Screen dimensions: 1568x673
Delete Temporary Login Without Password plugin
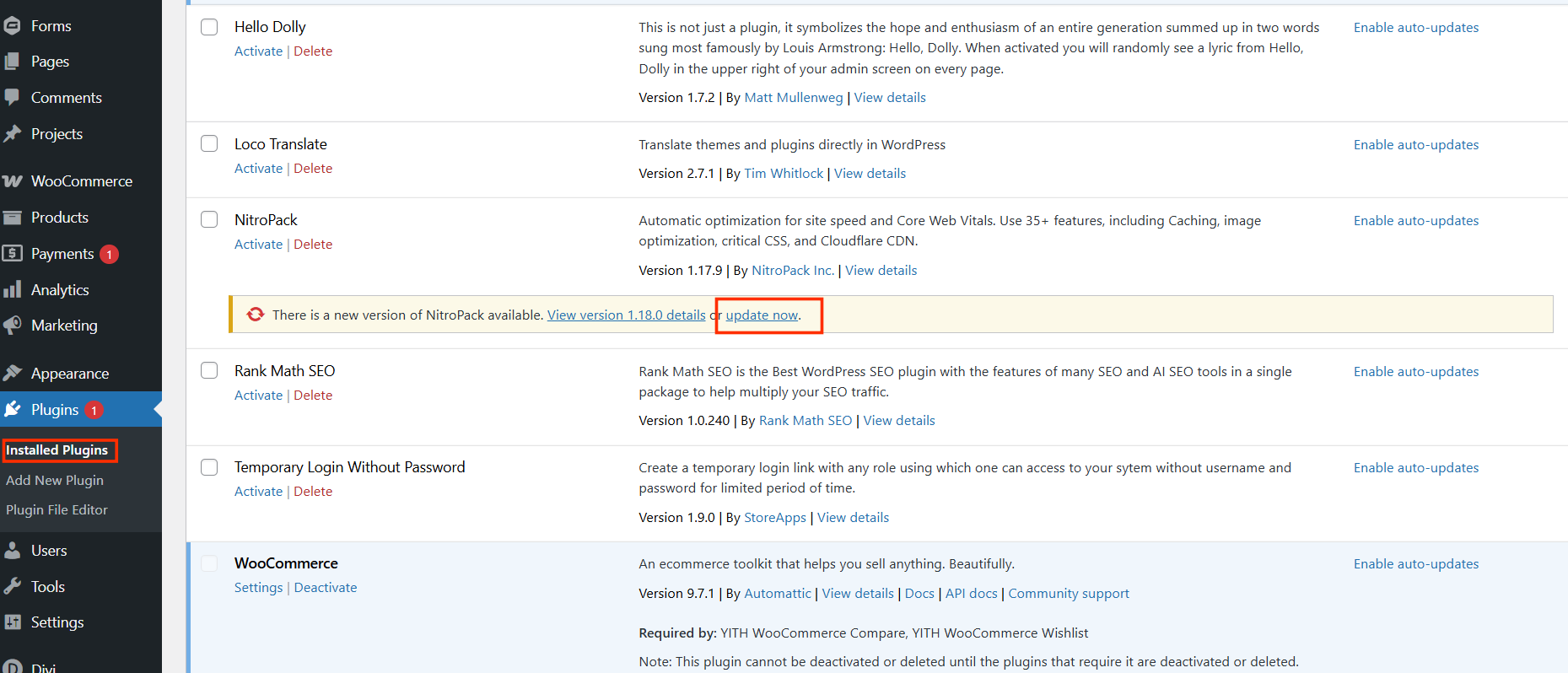point(313,491)
